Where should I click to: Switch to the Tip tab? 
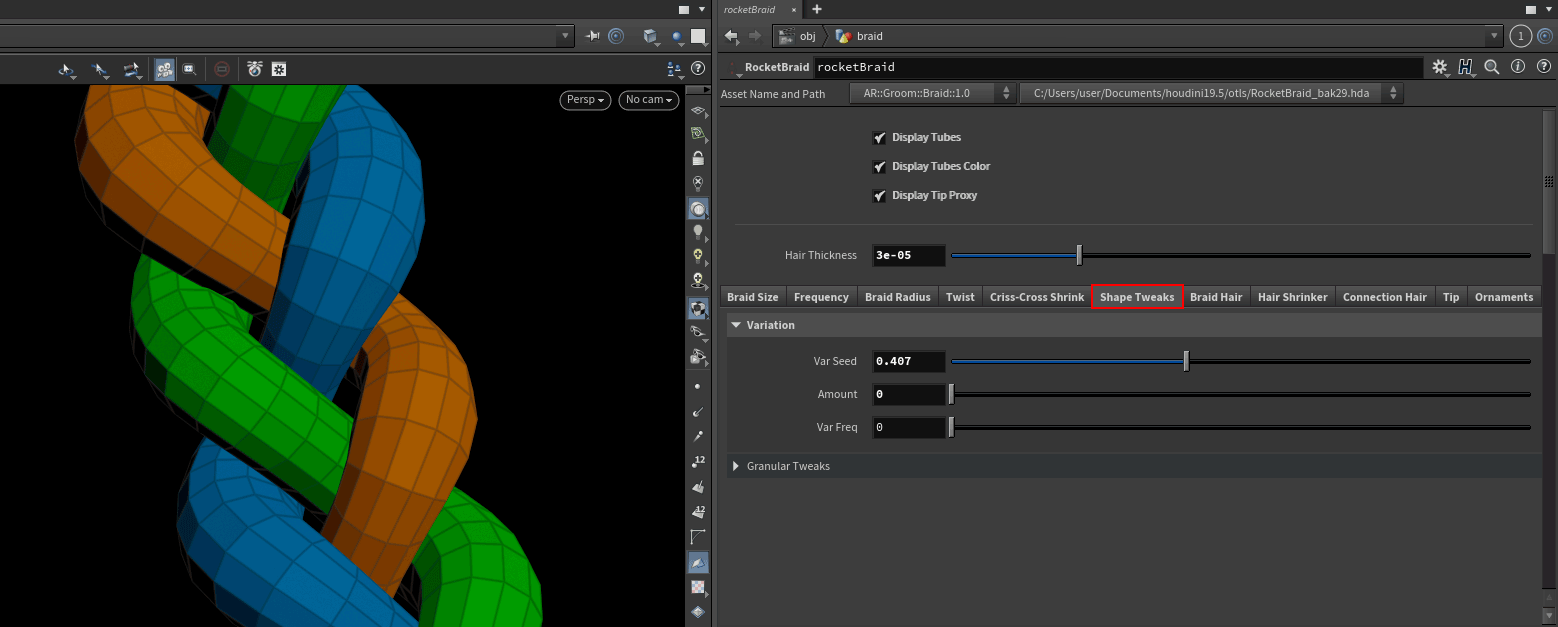[x=1451, y=297]
